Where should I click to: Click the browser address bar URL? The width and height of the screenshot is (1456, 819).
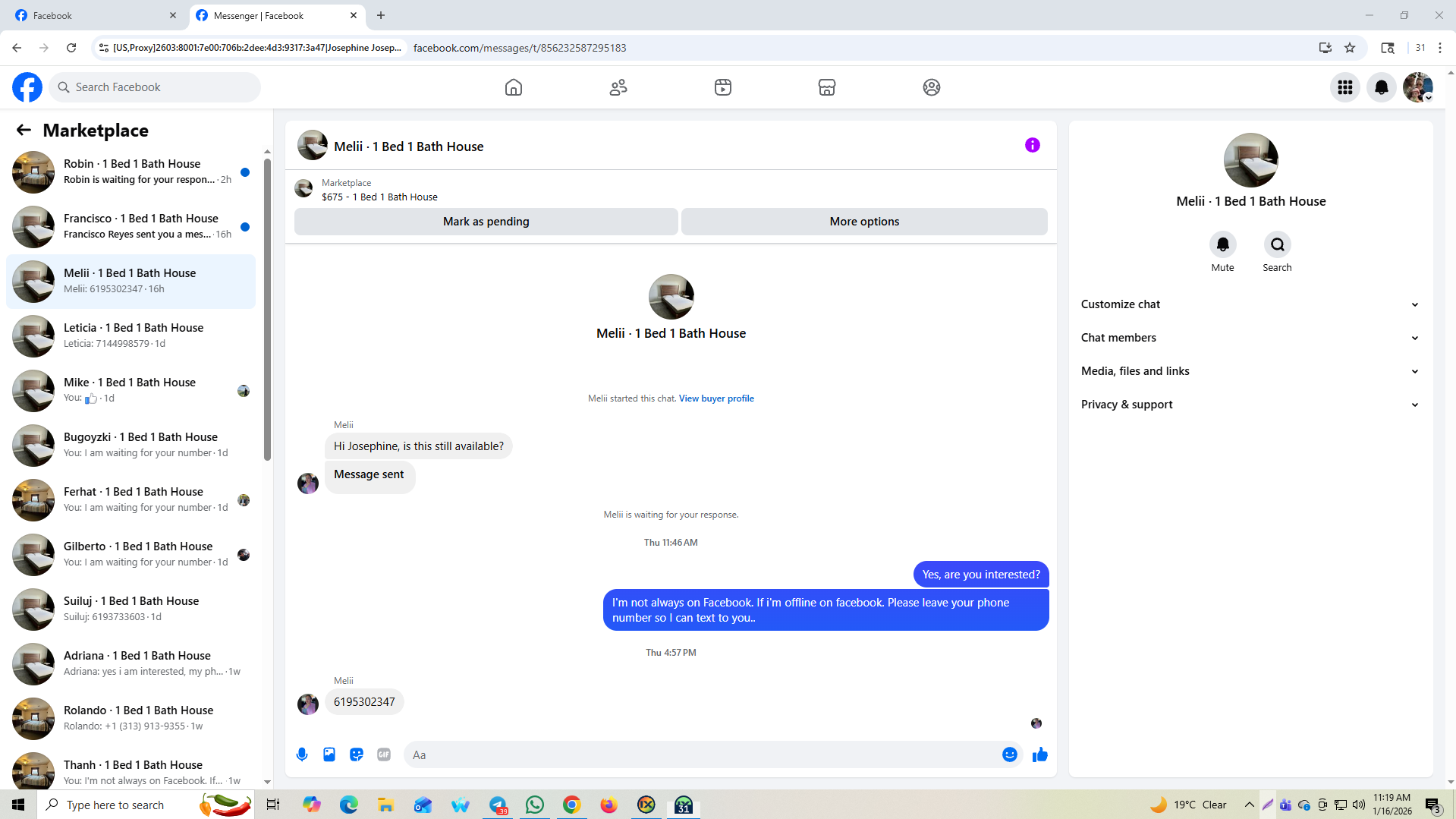click(520, 48)
